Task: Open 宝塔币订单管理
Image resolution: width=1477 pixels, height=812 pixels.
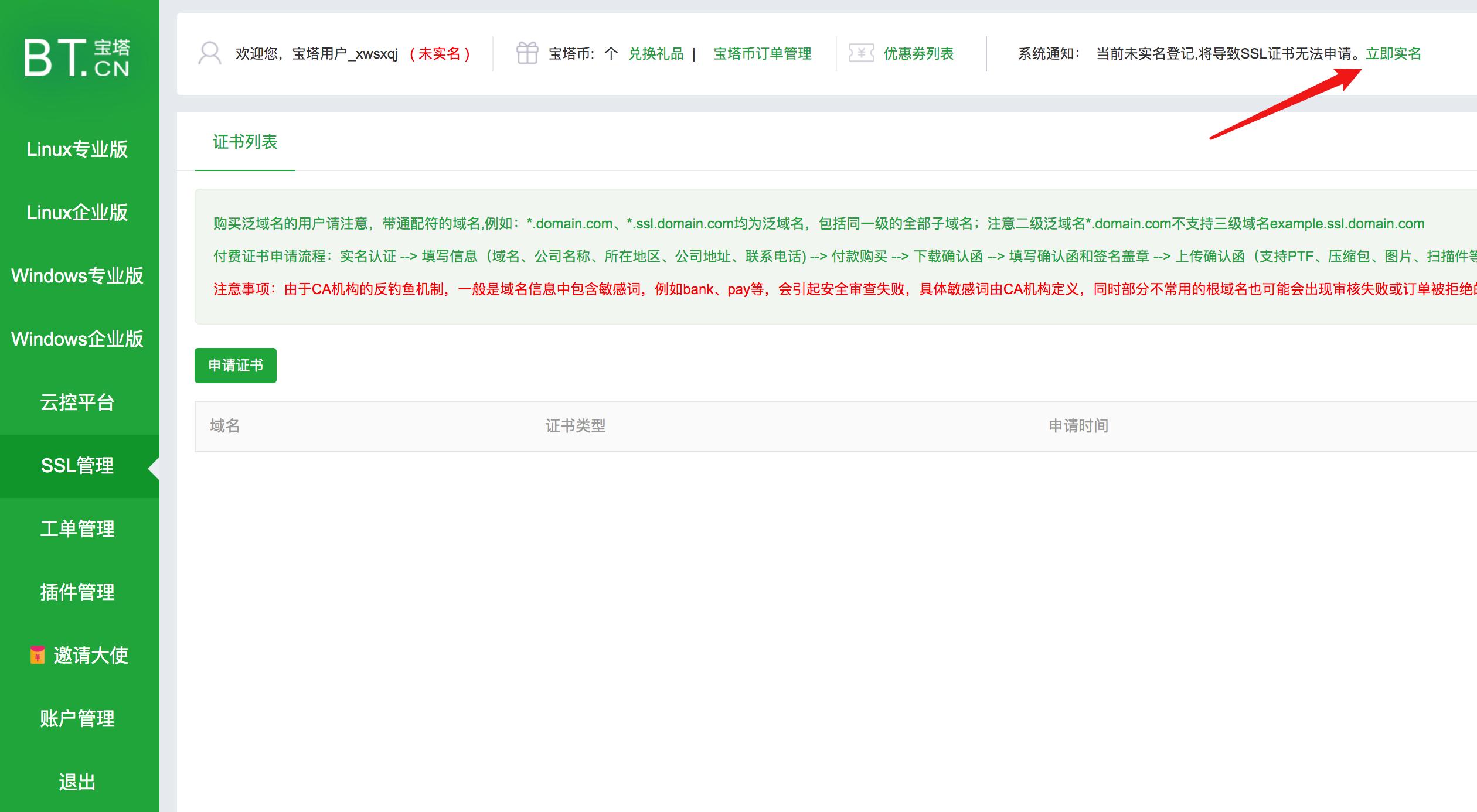Action: click(762, 54)
